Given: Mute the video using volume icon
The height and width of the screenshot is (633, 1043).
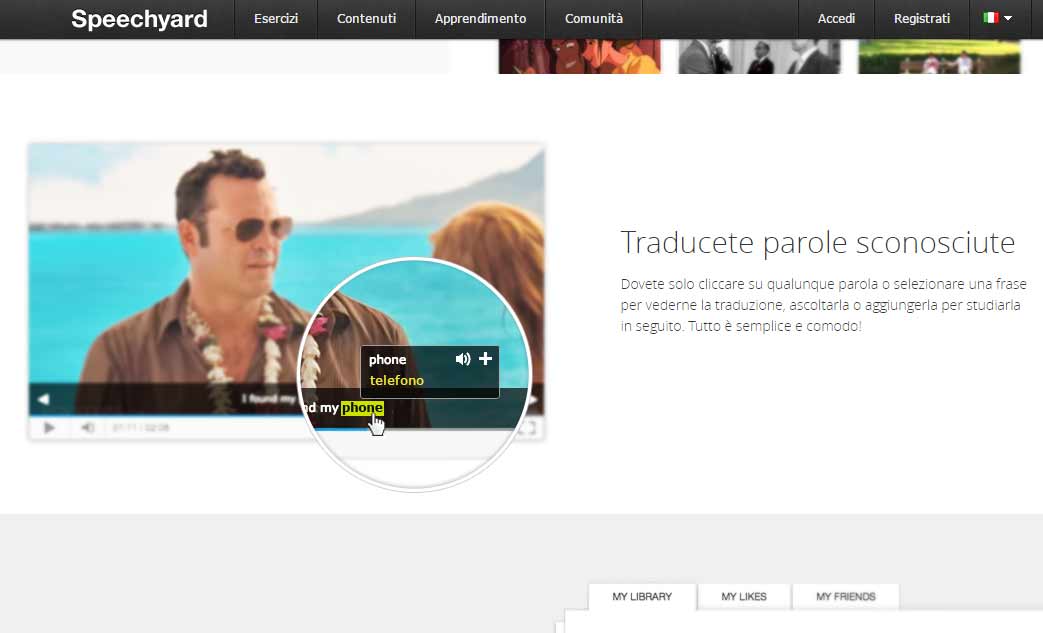Looking at the screenshot, I should pyautogui.click(x=87, y=428).
